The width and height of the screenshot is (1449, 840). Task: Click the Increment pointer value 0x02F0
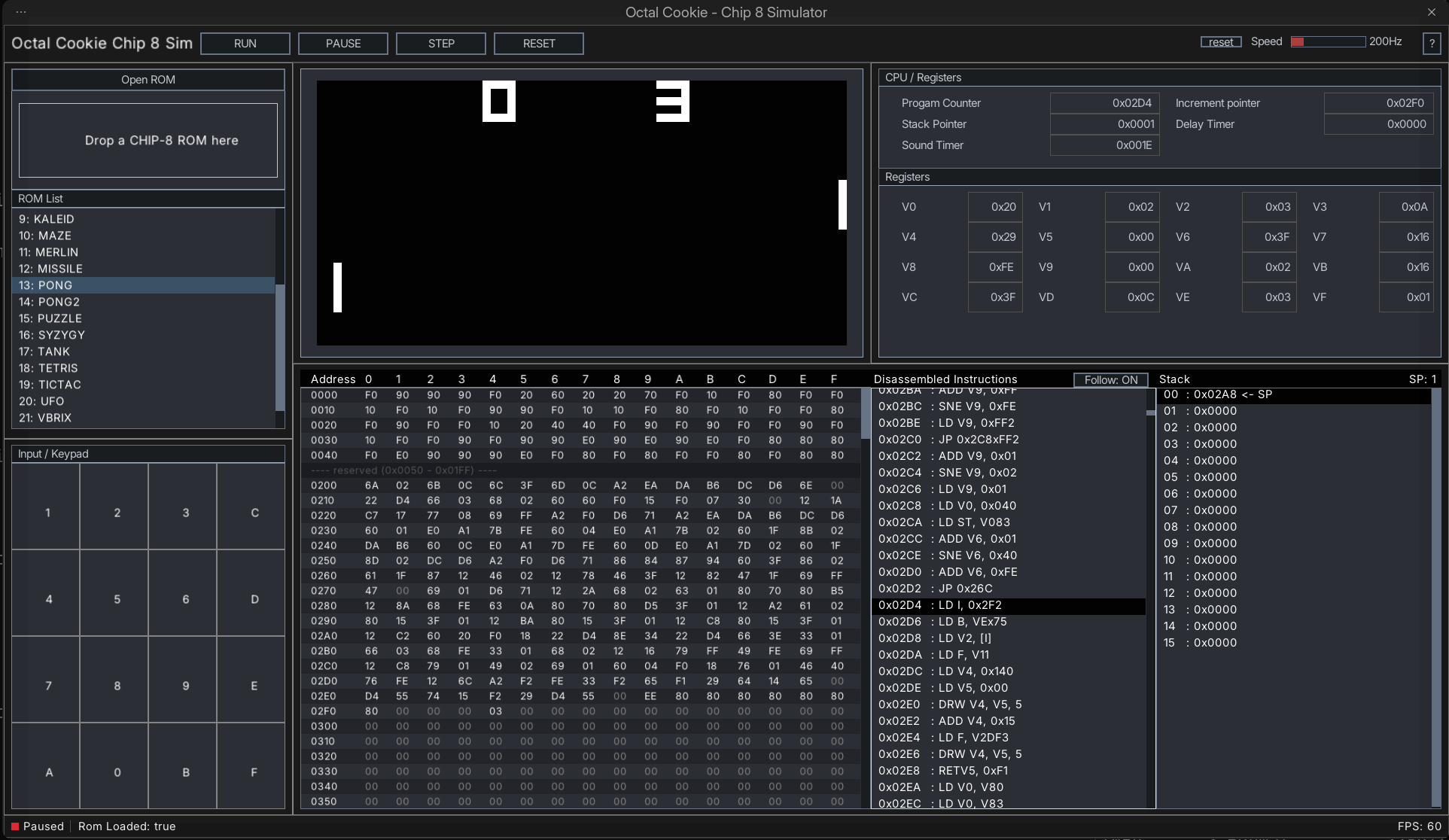(1378, 103)
